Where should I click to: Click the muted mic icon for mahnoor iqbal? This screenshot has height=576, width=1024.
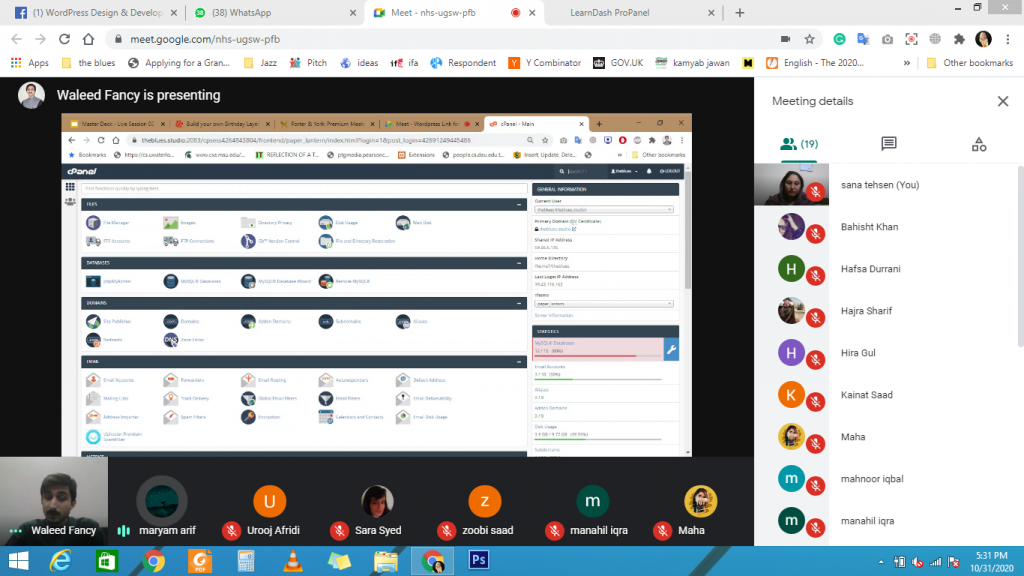tap(815, 486)
